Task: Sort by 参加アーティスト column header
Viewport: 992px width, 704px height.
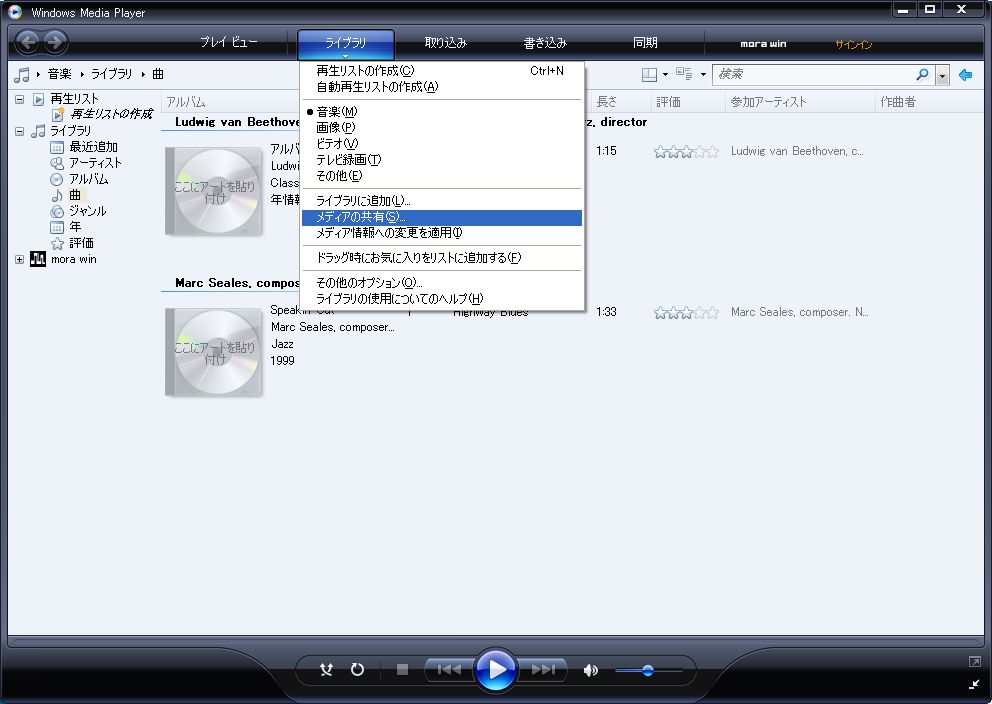Action: tap(800, 102)
